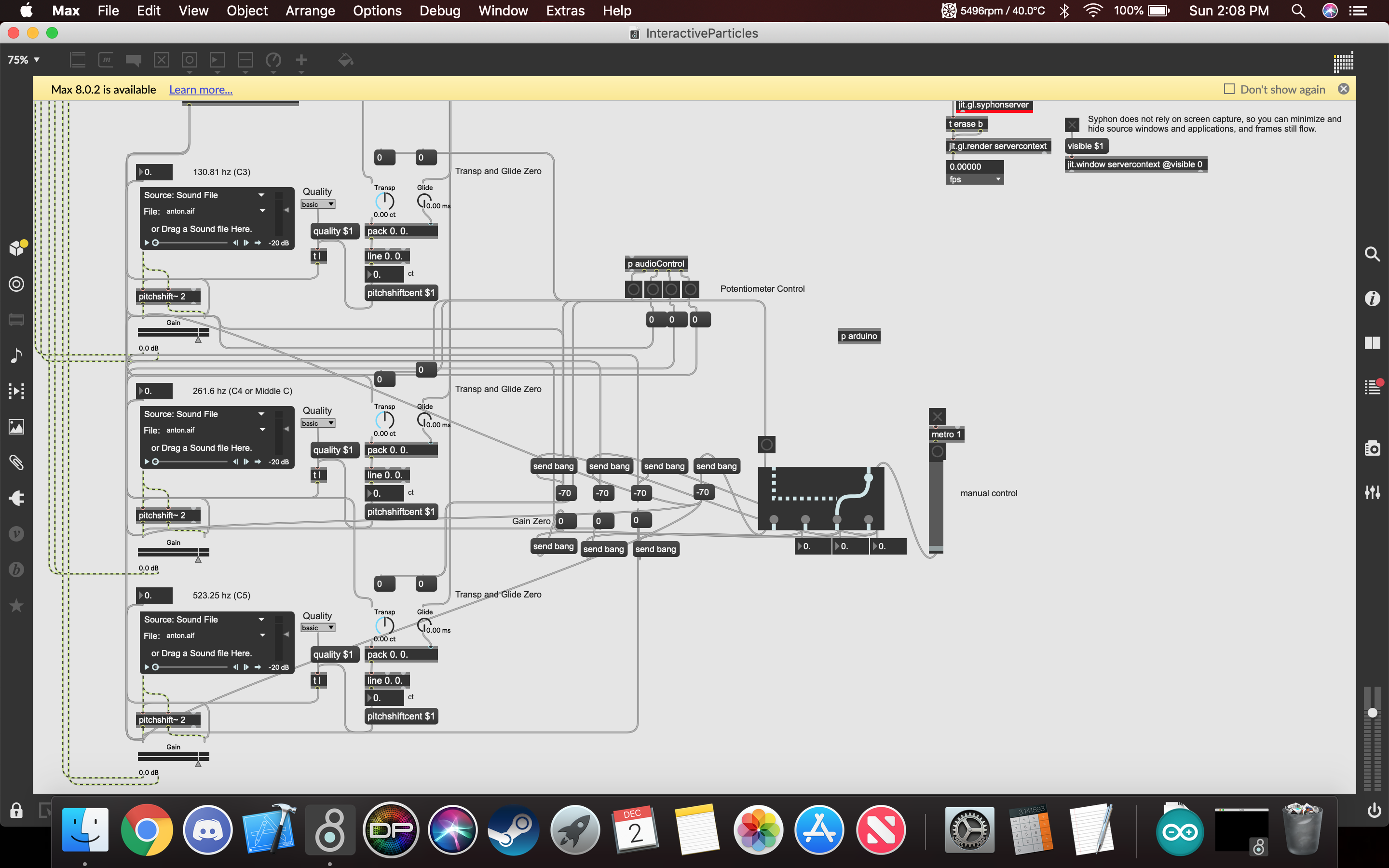Open the 75% zoom dropdown
The image size is (1389, 868).
tap(24, 60)
